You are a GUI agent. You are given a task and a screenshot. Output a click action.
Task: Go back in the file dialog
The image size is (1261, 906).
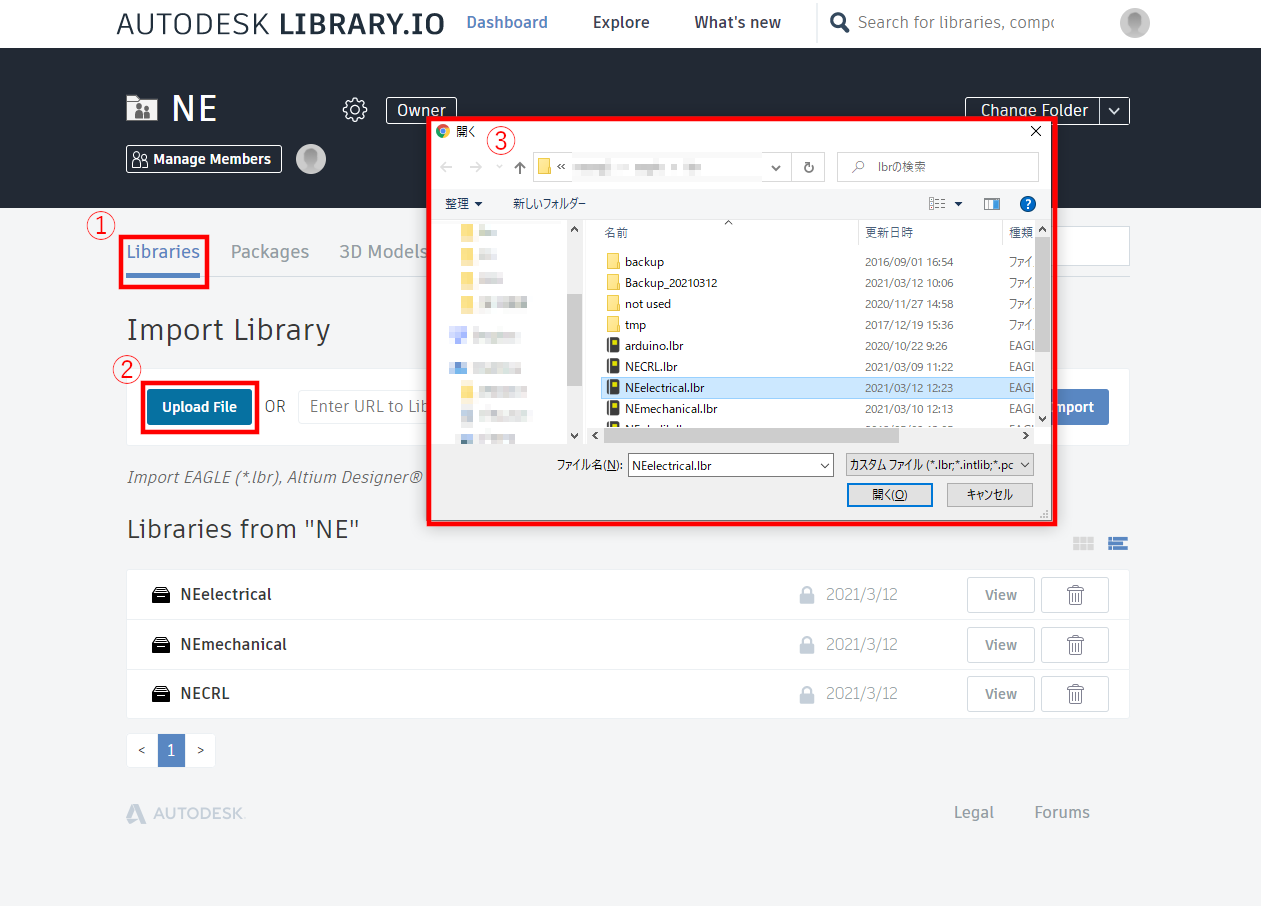446,167
